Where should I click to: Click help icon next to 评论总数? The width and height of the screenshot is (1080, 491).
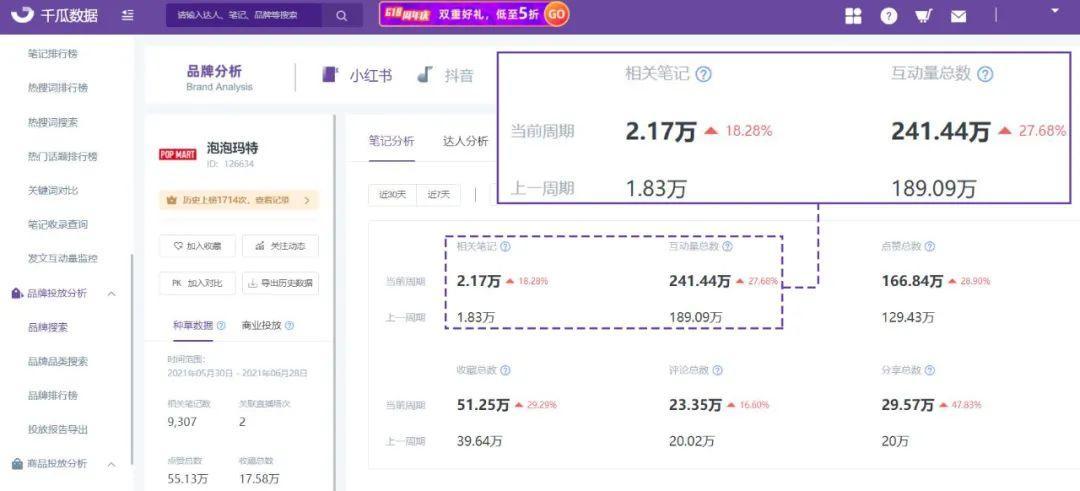click(x=717, y=370)
